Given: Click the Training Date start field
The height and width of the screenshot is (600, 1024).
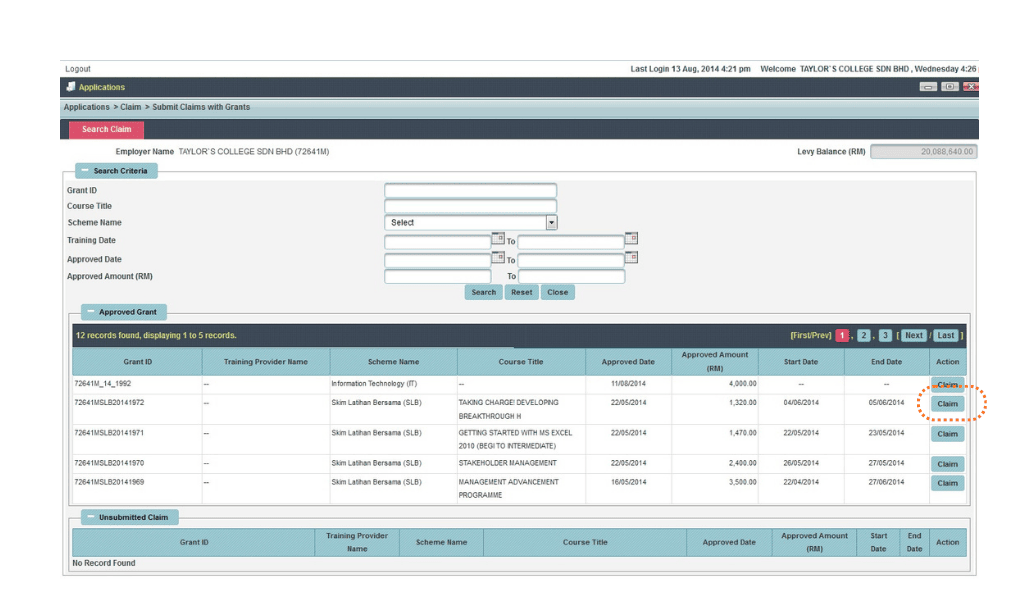Looking at the screenshot, I should (438, 242).
